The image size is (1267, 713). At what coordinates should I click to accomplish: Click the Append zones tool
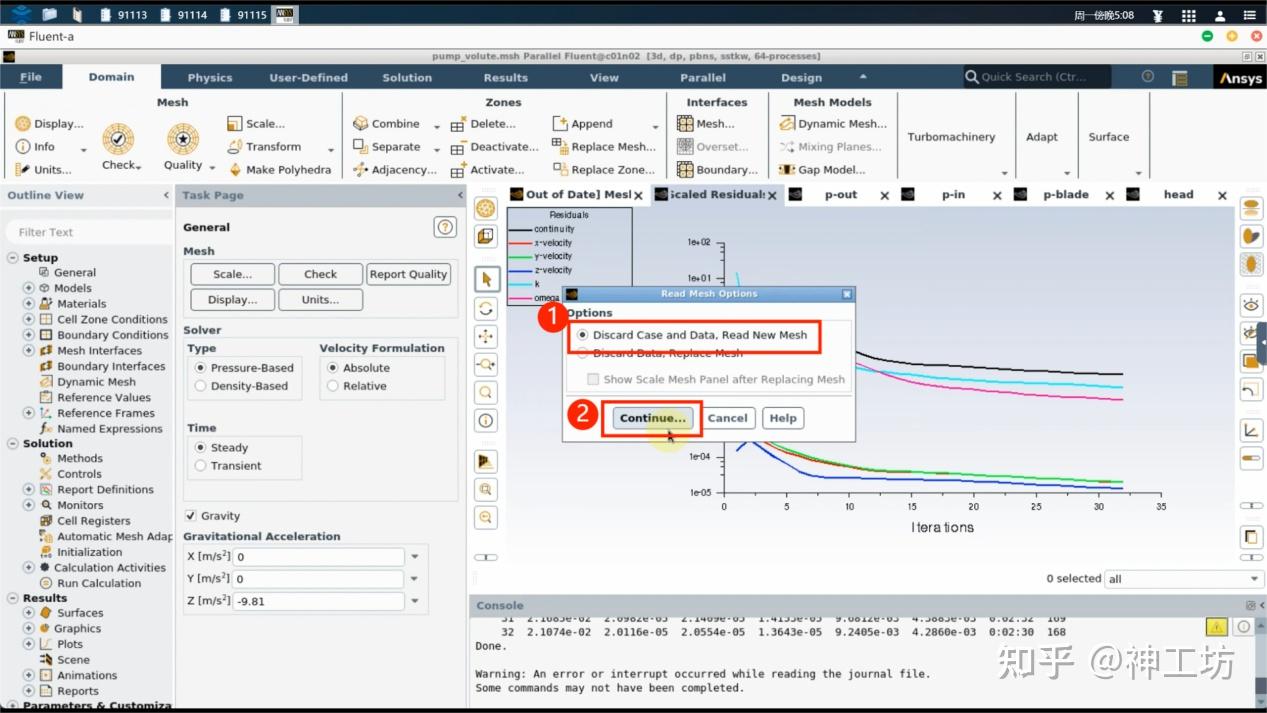(583, 124)
